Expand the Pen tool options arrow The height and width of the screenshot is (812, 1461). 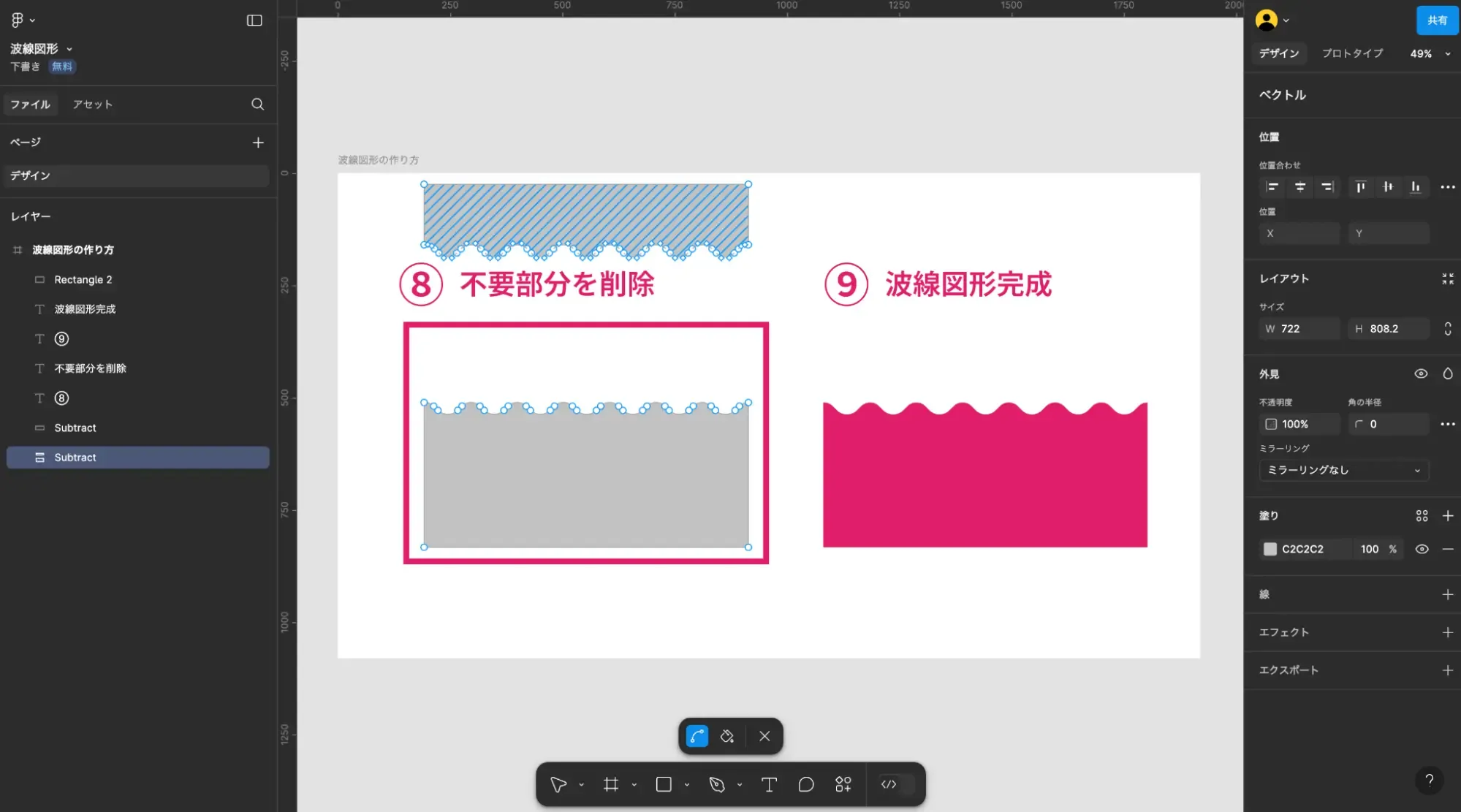(740, 785)
